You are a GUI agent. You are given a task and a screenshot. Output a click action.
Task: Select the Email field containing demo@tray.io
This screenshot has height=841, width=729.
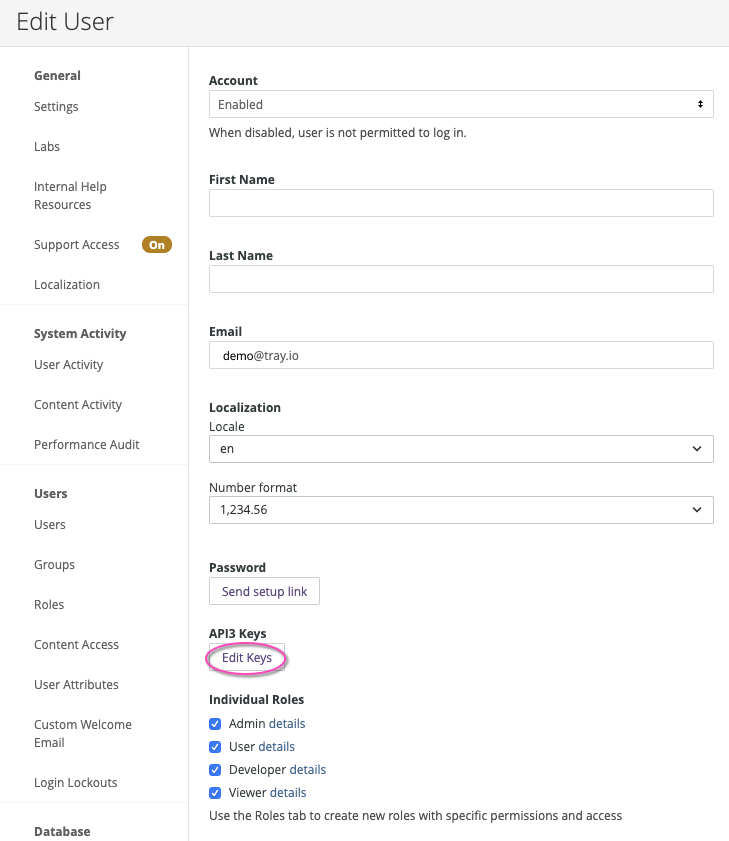[460, 355]
